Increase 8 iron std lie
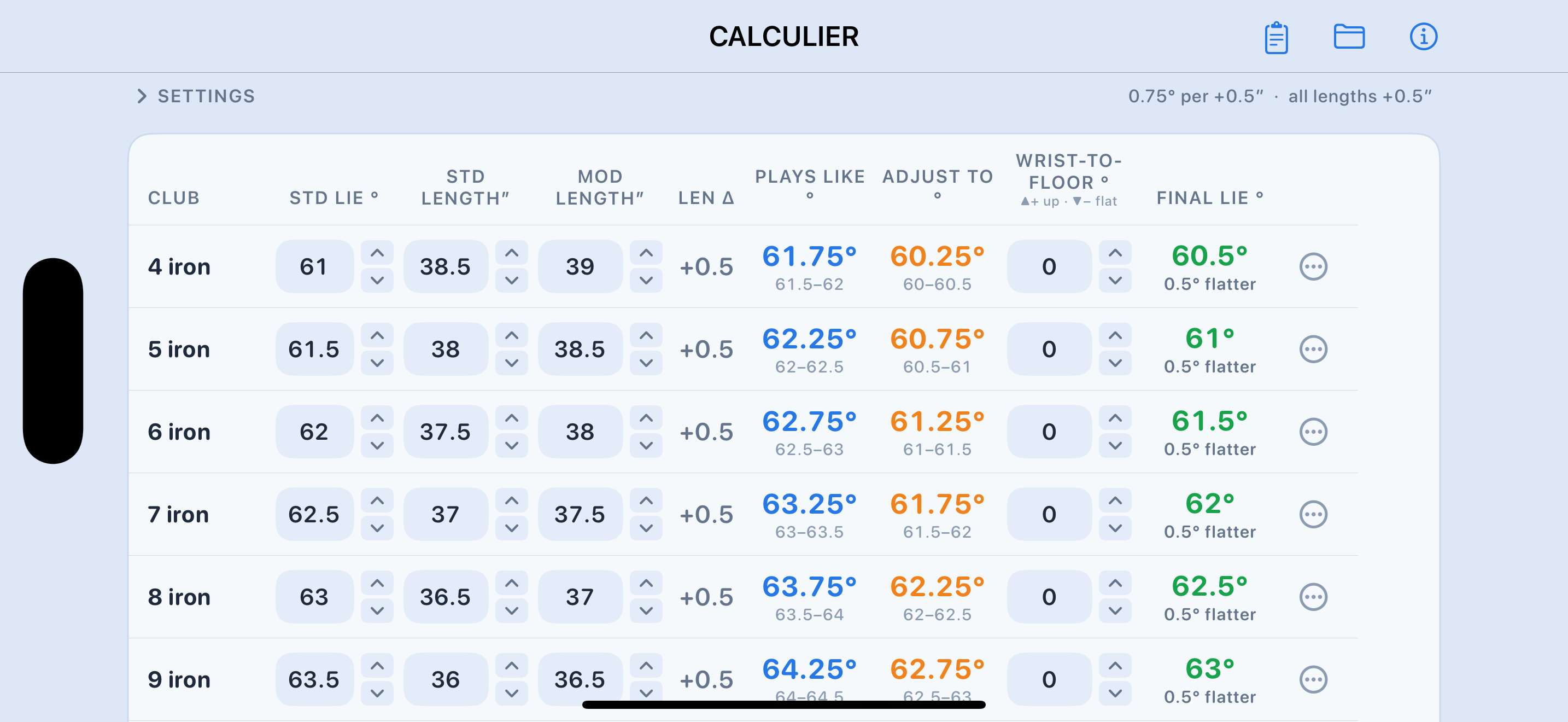This screenshot has height=722, width=1568. pyautogui.click(x=377, y=583)
